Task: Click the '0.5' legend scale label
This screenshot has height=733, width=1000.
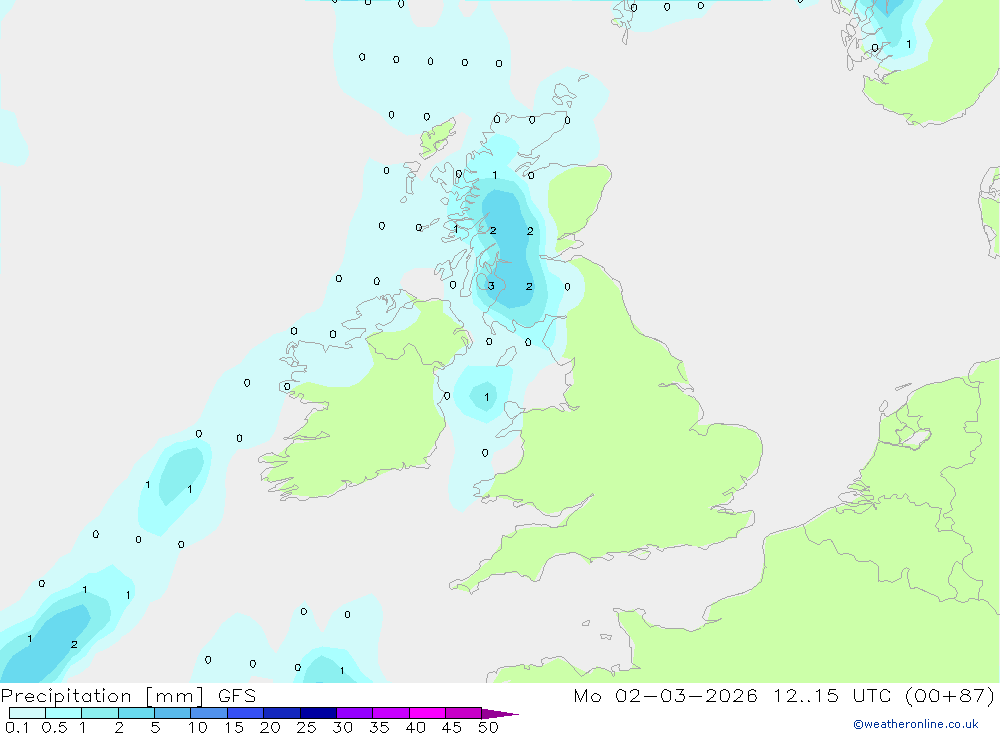Action: [54, 727]
